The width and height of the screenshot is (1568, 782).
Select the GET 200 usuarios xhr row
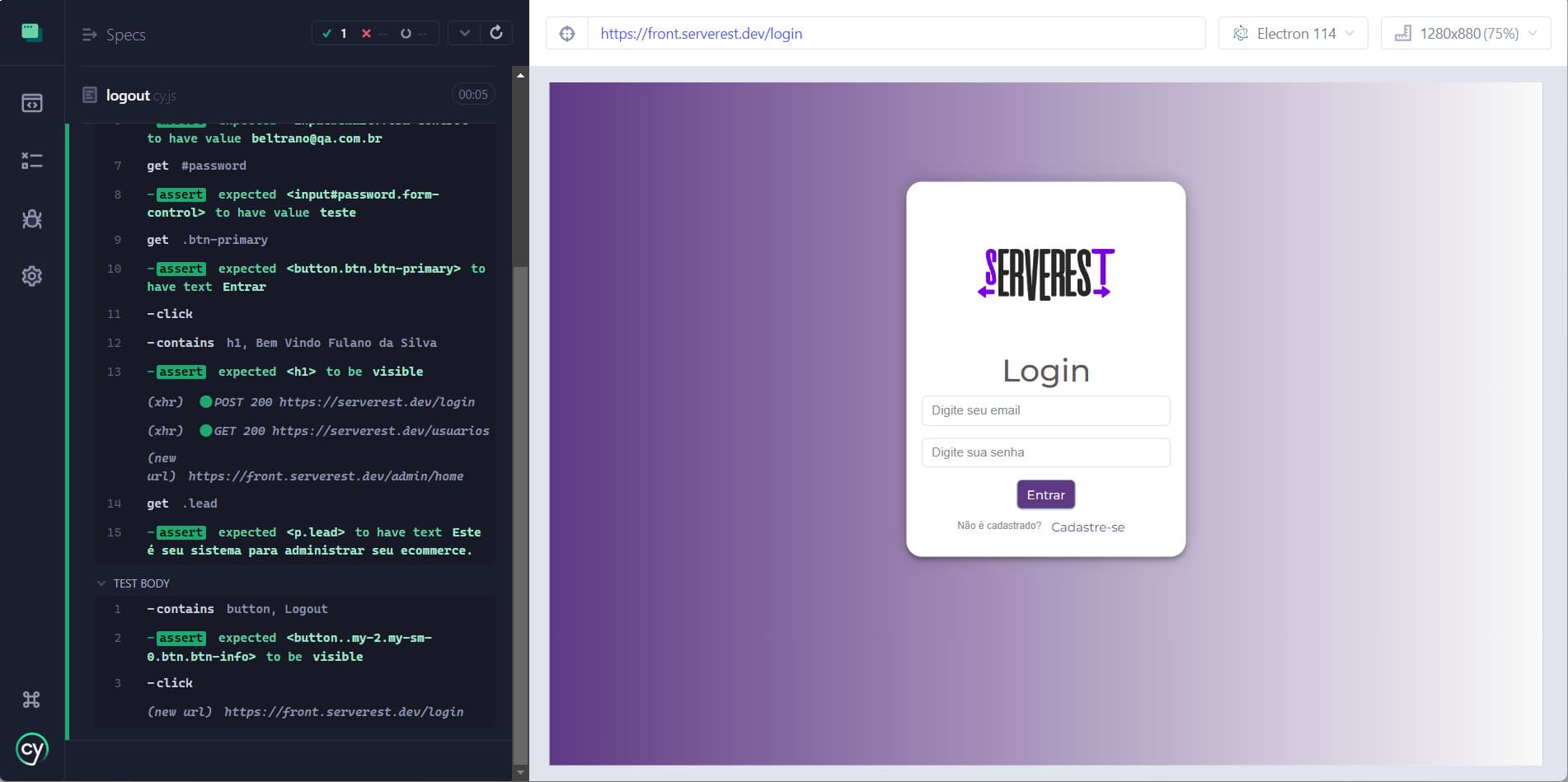point(295,431)
